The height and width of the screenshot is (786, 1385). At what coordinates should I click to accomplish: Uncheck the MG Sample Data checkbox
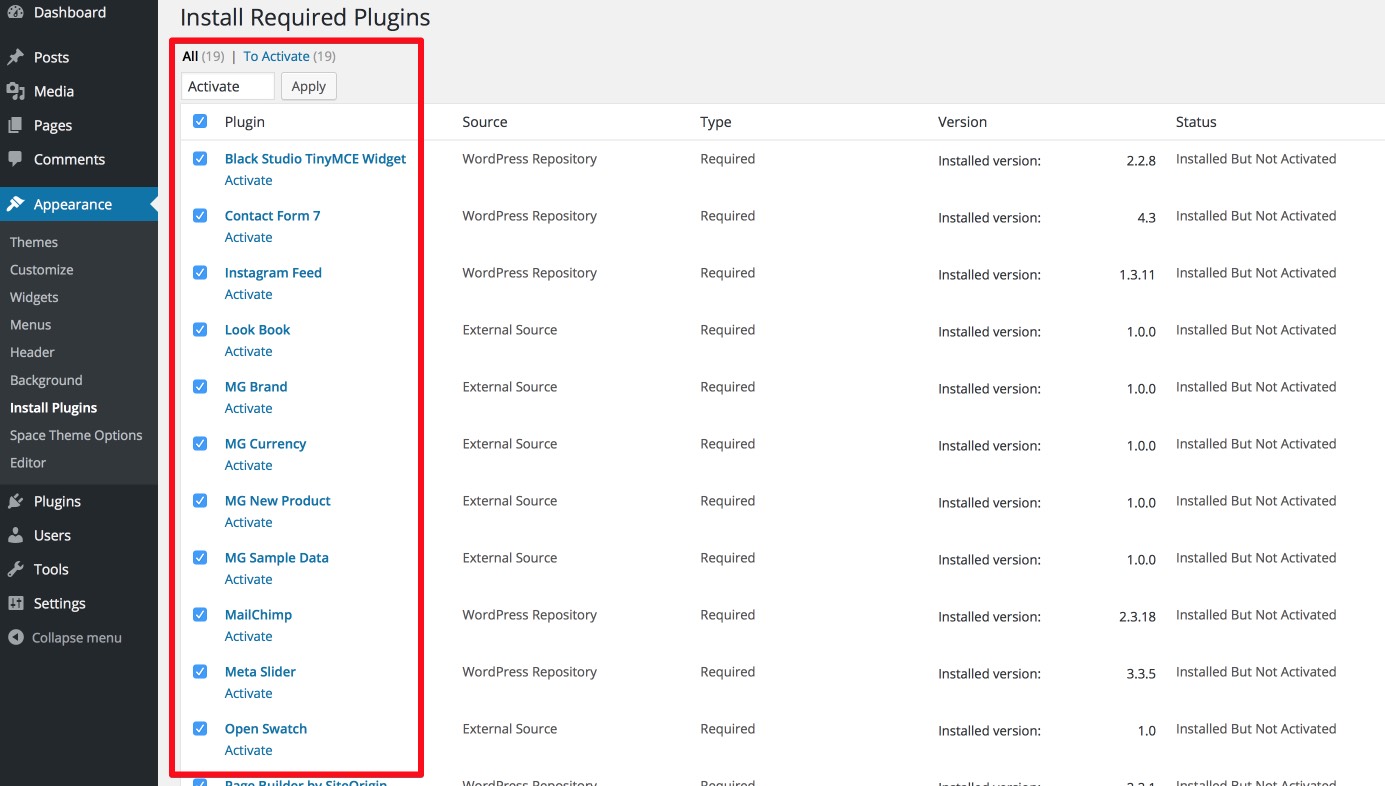(x=200, y=557)
